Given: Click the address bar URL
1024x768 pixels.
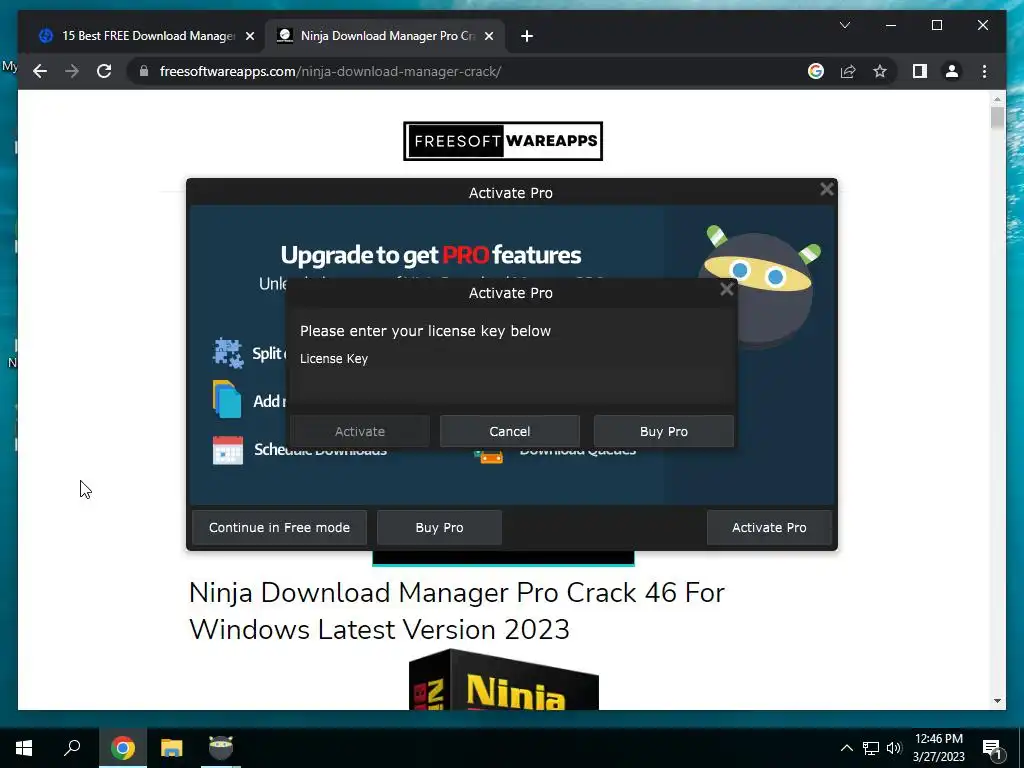Looking at the screenshot, I should coord(330,71).
